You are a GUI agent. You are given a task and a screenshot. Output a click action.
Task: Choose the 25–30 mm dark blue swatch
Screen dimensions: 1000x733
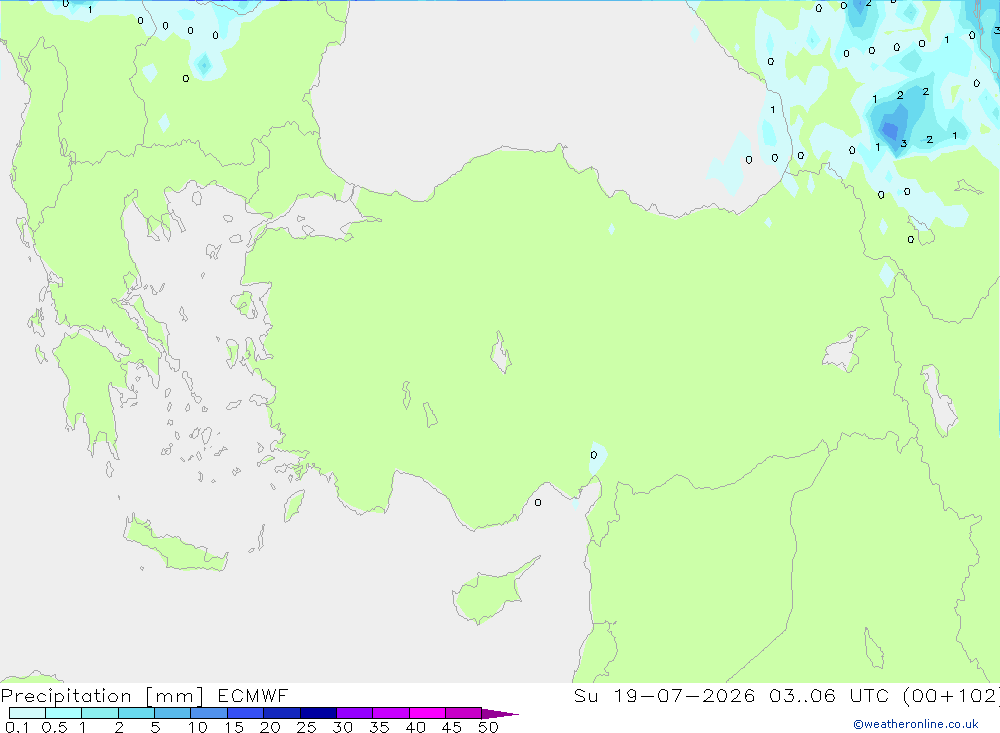pos(318,713)
